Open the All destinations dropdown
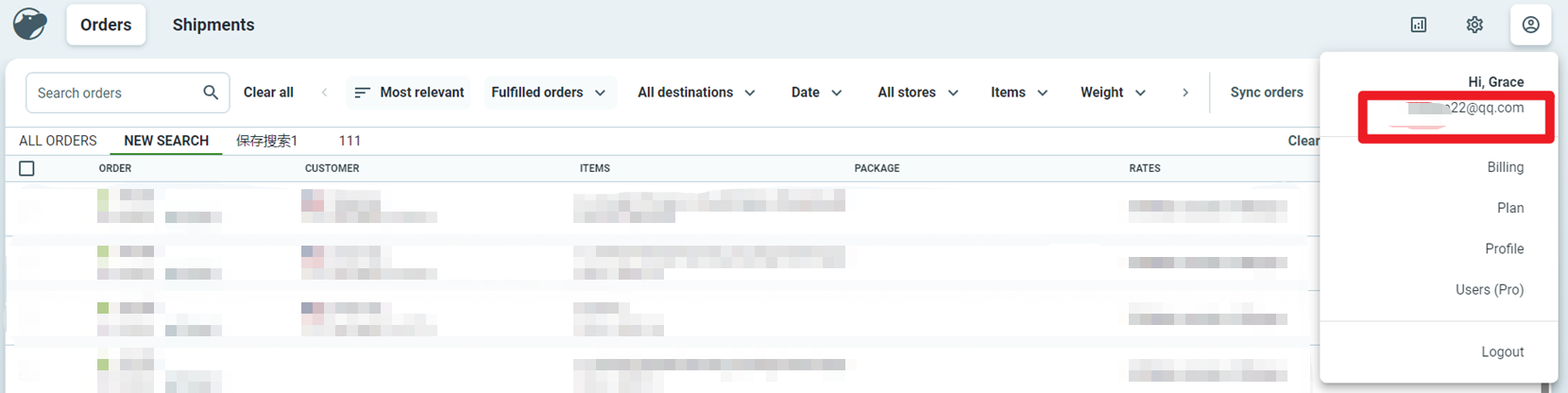1568x393 pixels. tap(696, 93)
